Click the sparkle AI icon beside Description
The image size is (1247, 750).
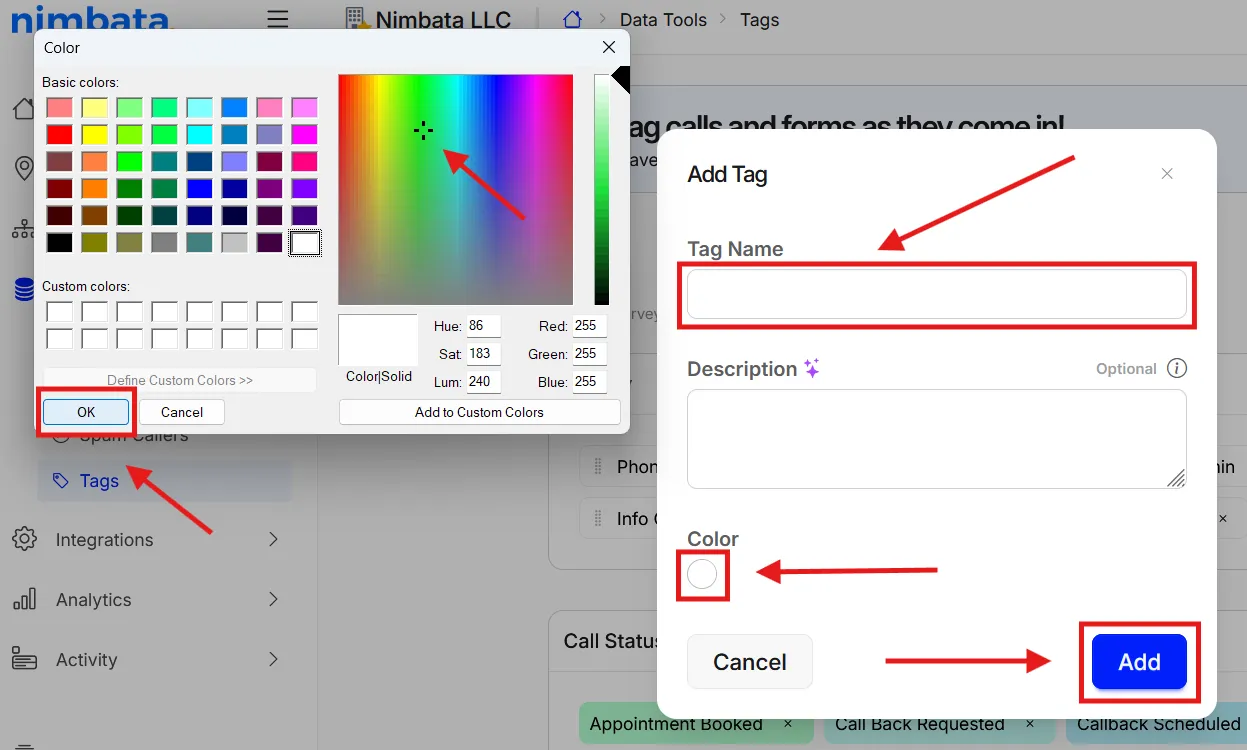pyautogui.click(x=812, y=368)
